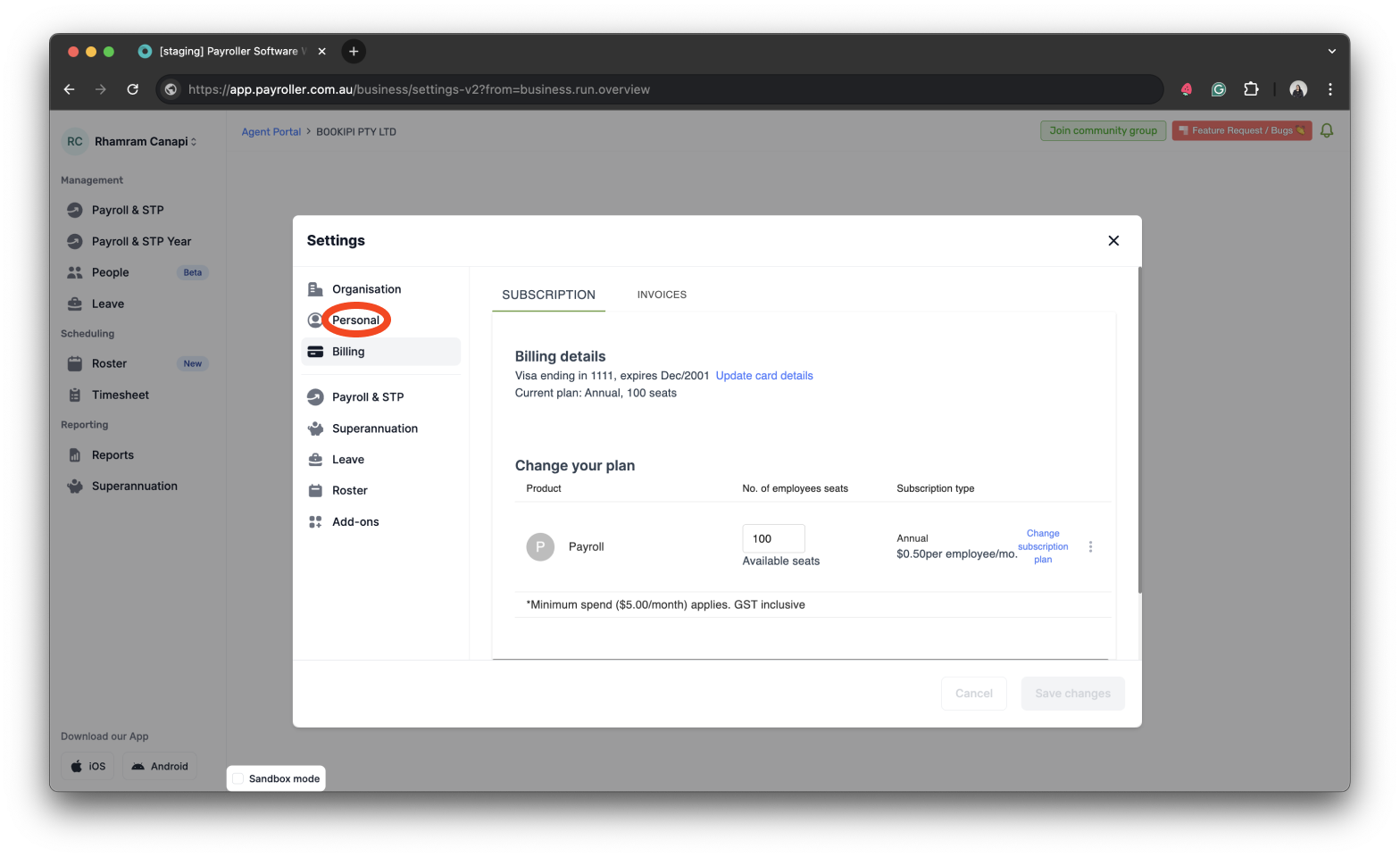The image size is (1400, 857).
Task: Open the browser profile avatar
Action: [x=1298, y=89]
